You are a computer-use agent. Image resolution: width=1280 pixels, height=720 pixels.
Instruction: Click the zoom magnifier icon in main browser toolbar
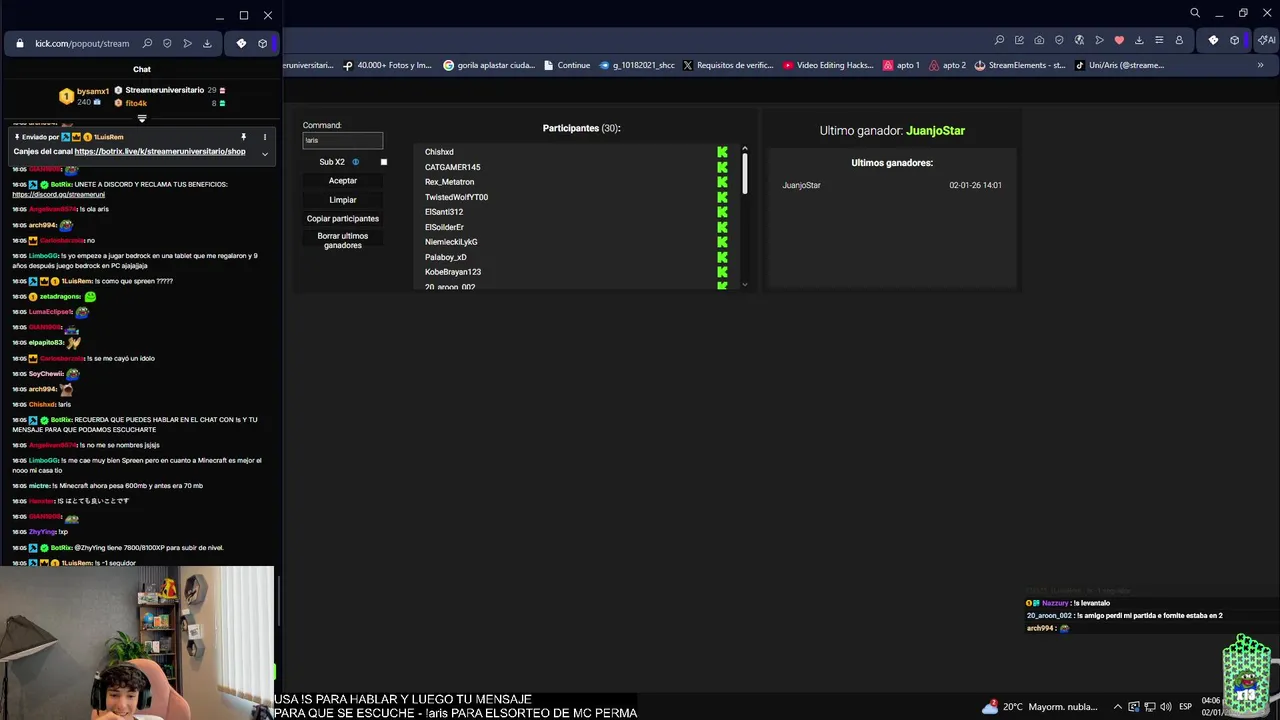(999, 40)
